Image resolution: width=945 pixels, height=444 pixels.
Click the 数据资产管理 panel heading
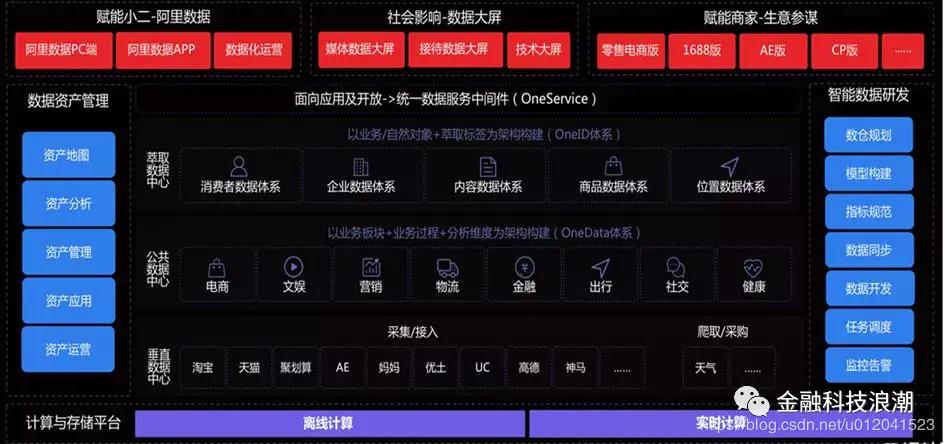click(68, 101)
